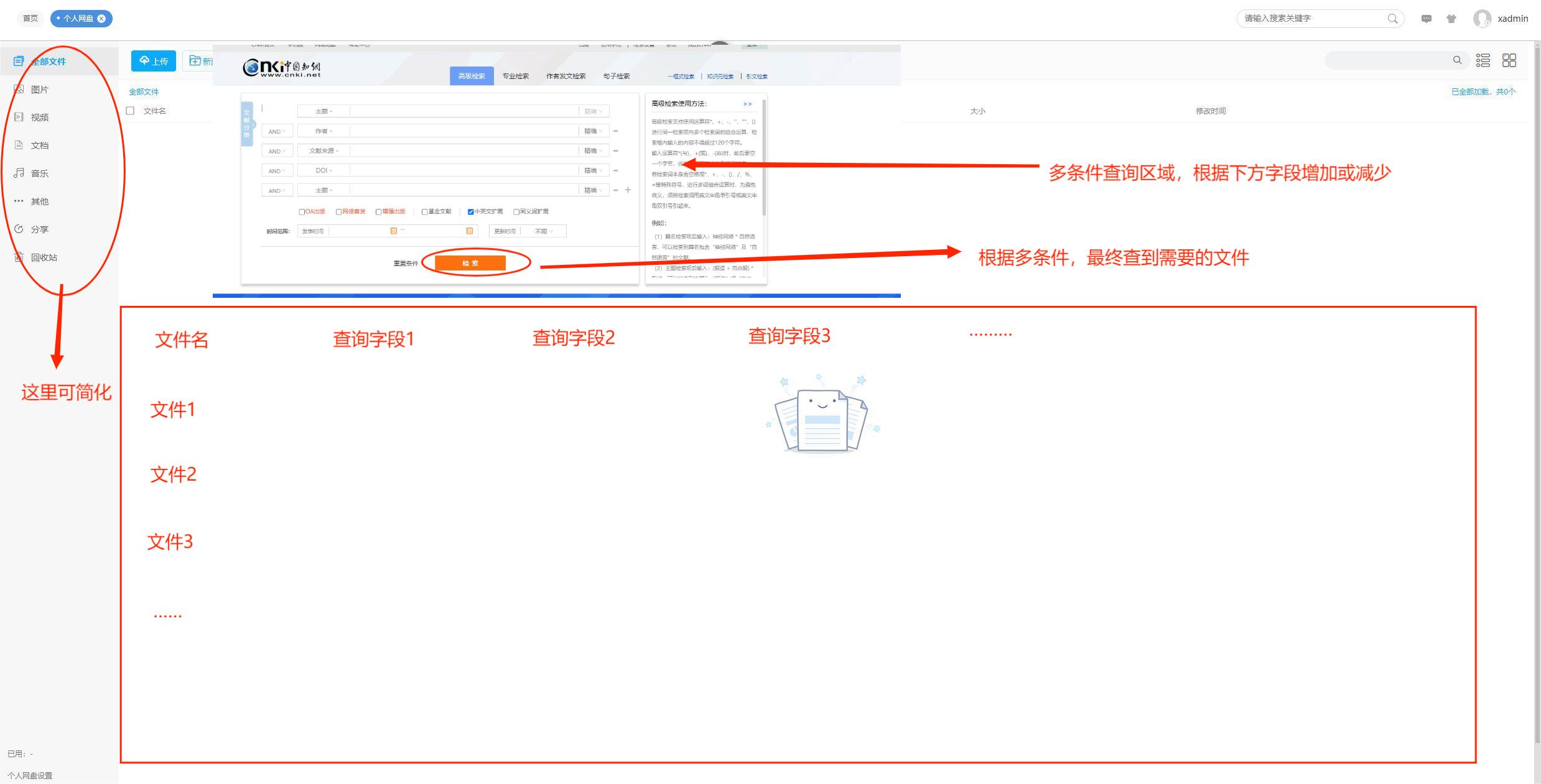Click the blue 上传 upload button
Viewport: 1541px width, 784px height.
(154, 61)
